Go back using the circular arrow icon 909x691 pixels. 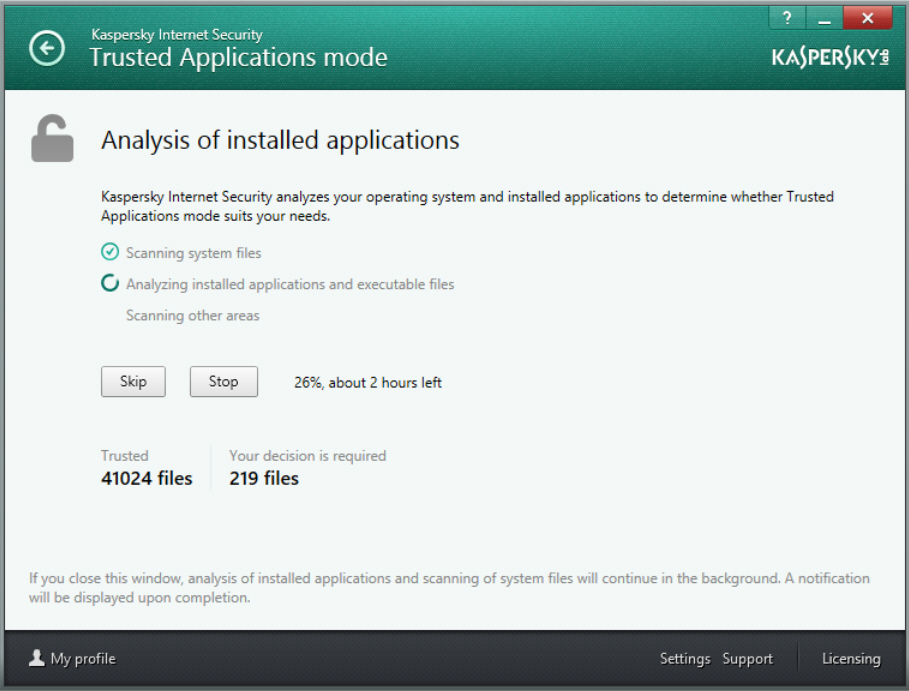pyautogui.click(x=47, y=48)
